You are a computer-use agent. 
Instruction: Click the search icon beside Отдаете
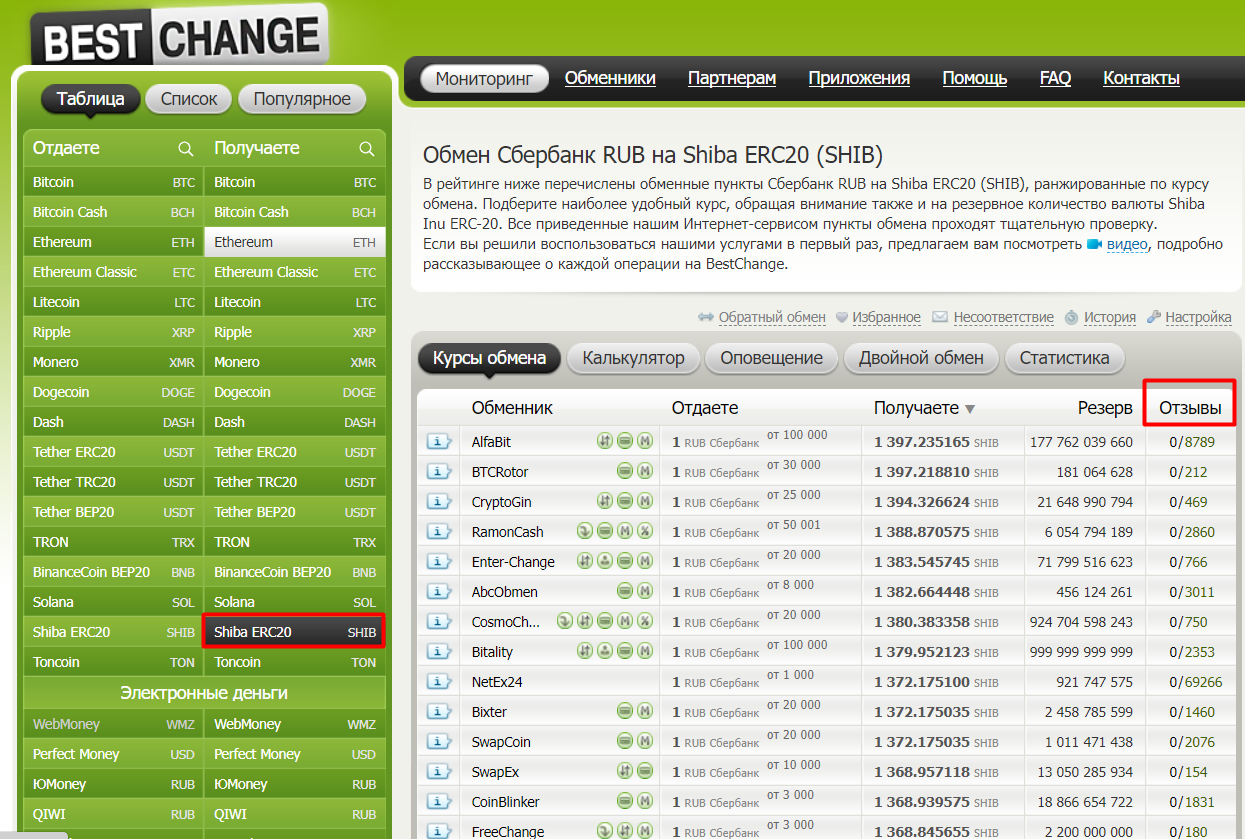pos(185,148)
